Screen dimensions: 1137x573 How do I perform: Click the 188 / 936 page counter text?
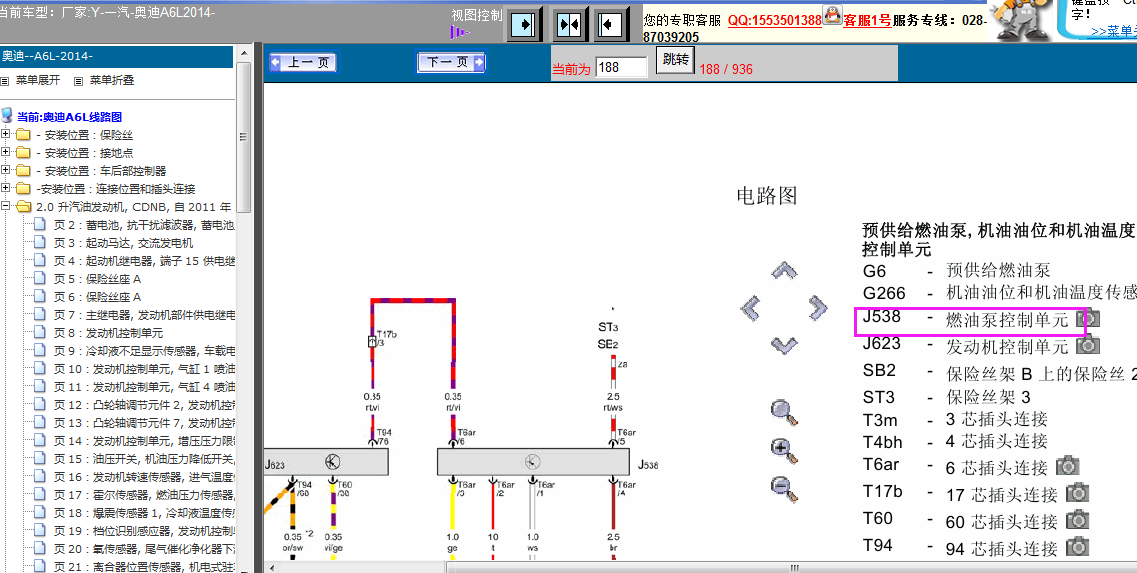click(x=726, y=70)
